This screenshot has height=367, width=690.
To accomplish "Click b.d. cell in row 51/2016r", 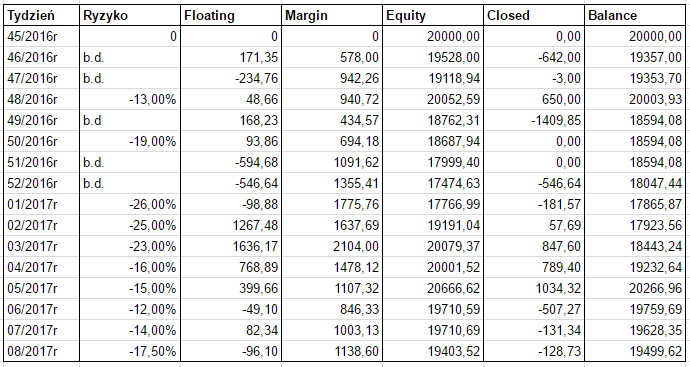I will (x=130, y=162).
